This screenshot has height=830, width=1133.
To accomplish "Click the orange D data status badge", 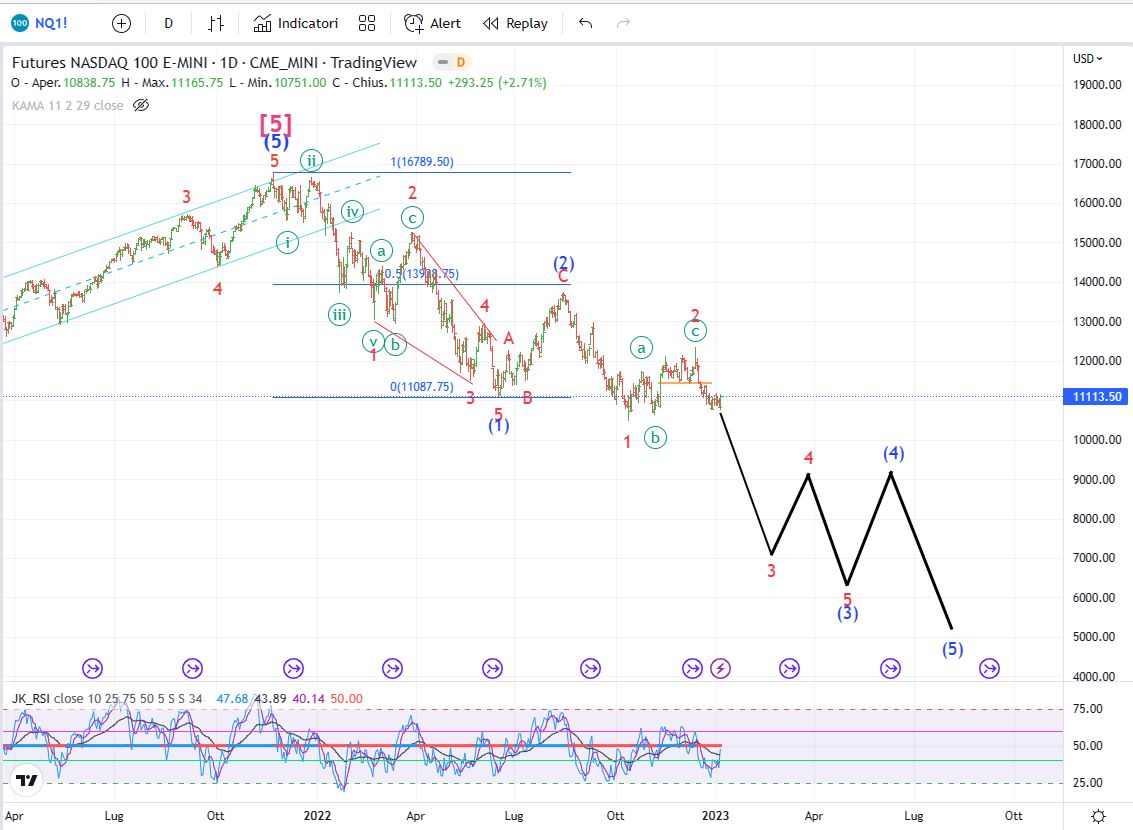I will (x=460, y=62).
